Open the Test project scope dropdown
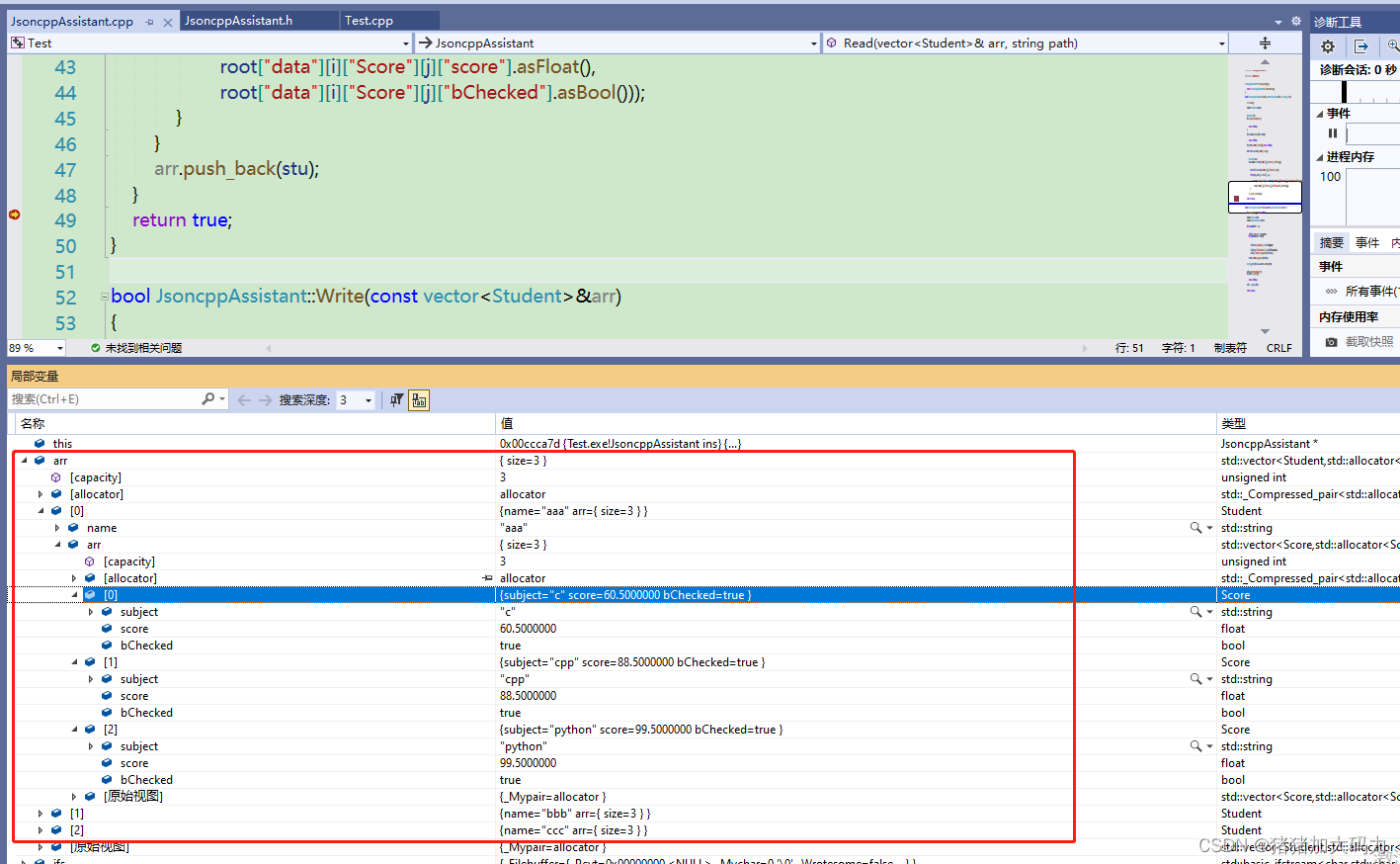 point(406,43)
